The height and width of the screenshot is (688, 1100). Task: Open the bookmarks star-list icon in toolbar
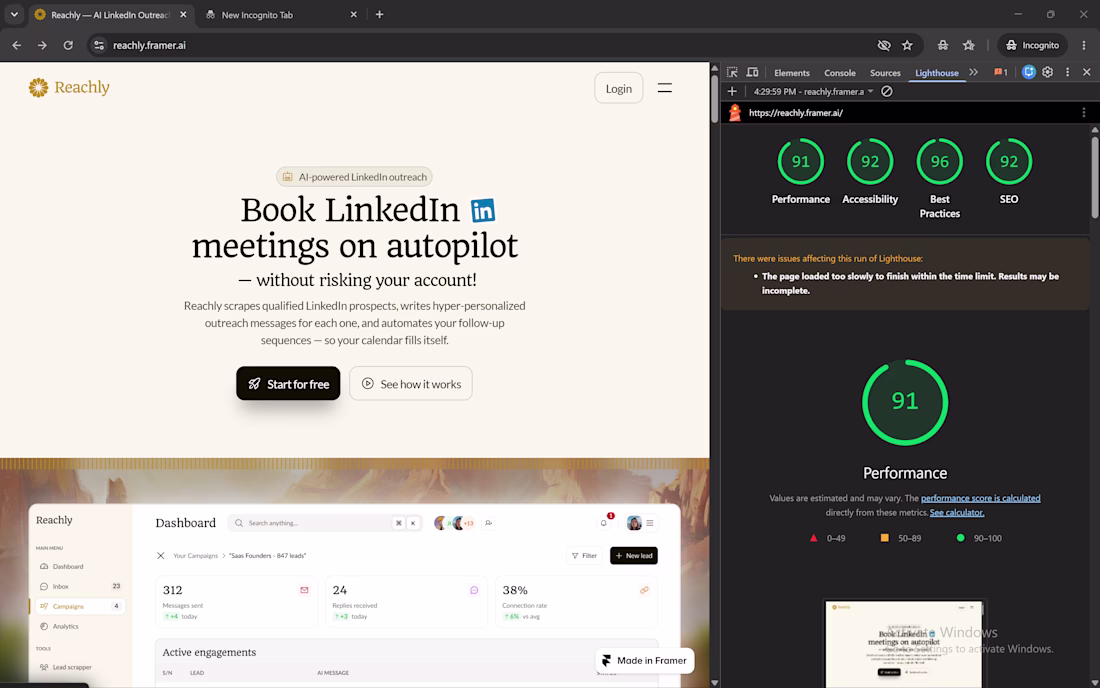click(x=969, y=45)
